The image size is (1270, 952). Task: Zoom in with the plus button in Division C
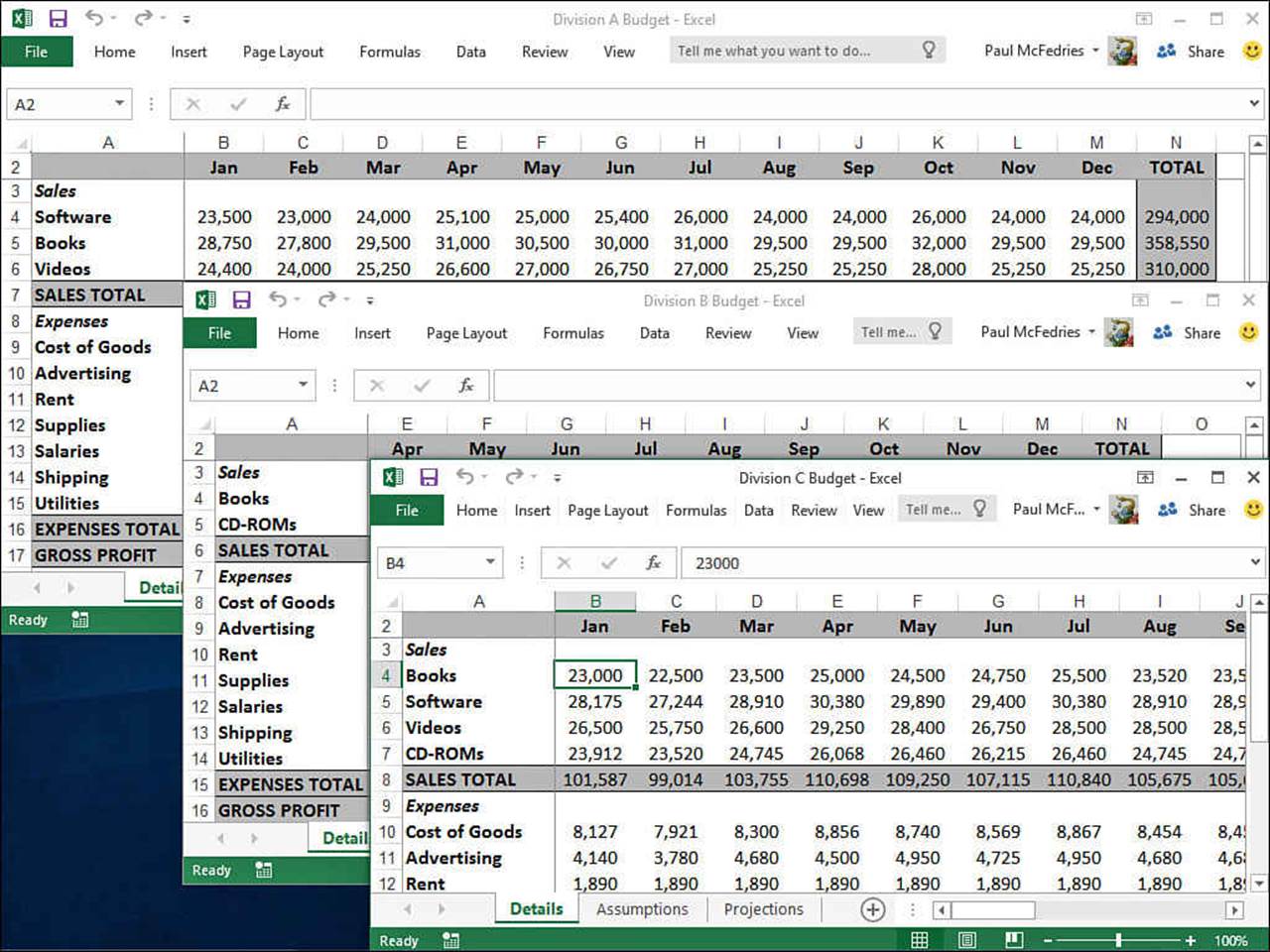pyautogui.click(x=1190, y=940)
